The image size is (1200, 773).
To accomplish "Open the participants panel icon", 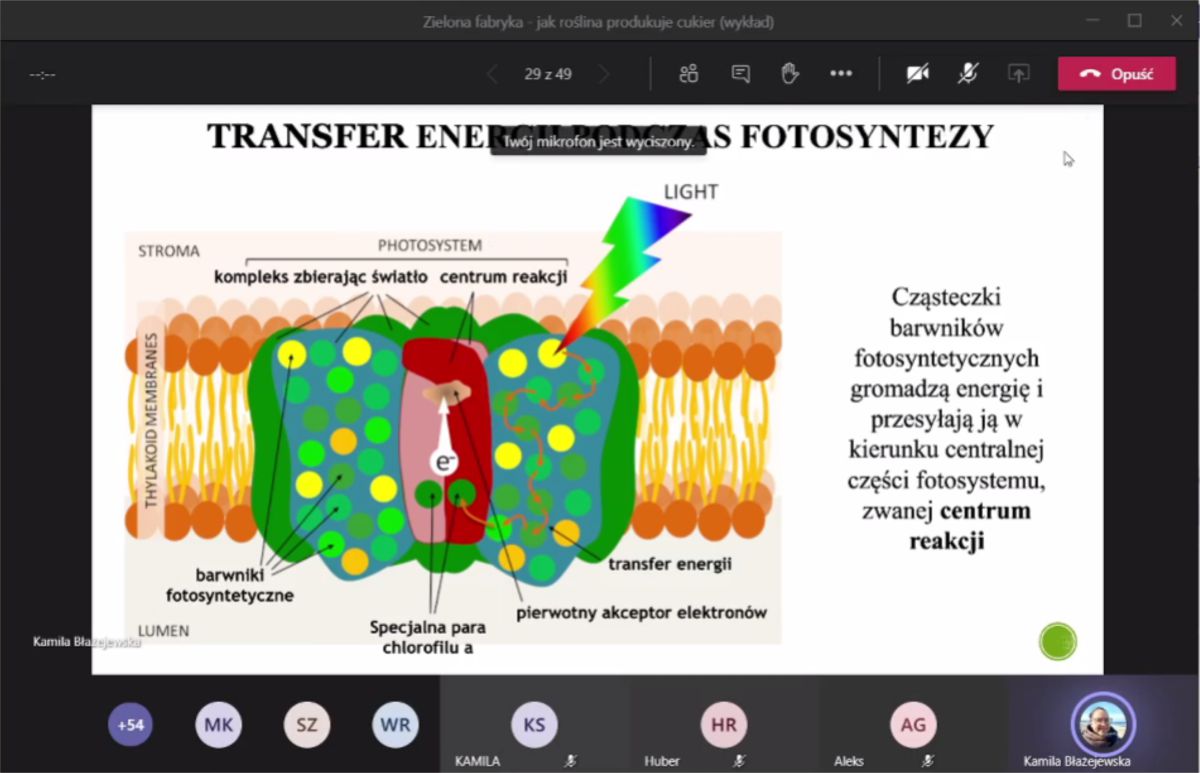I will [688, 74].
